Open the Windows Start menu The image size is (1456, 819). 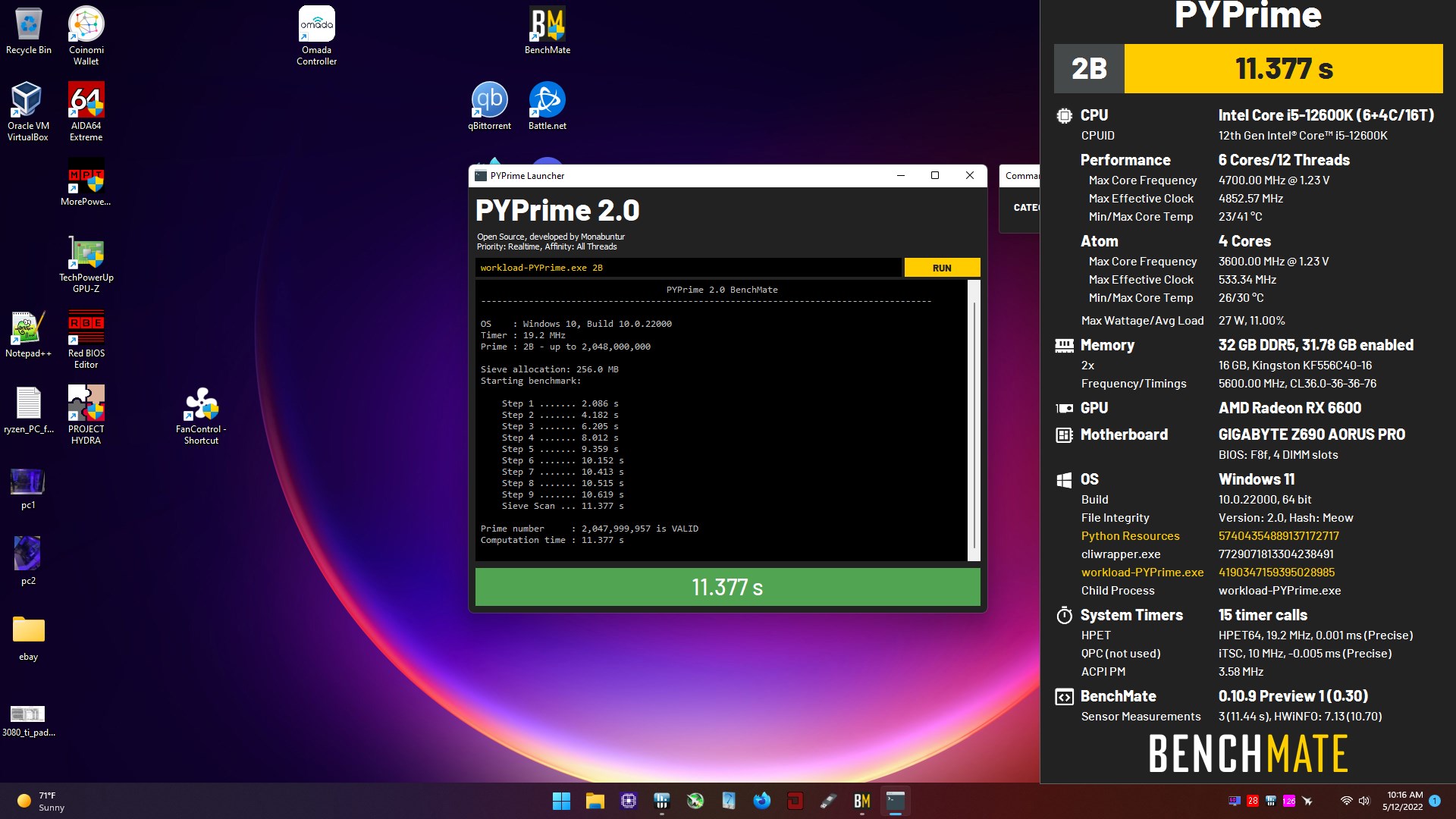[561, 801]
